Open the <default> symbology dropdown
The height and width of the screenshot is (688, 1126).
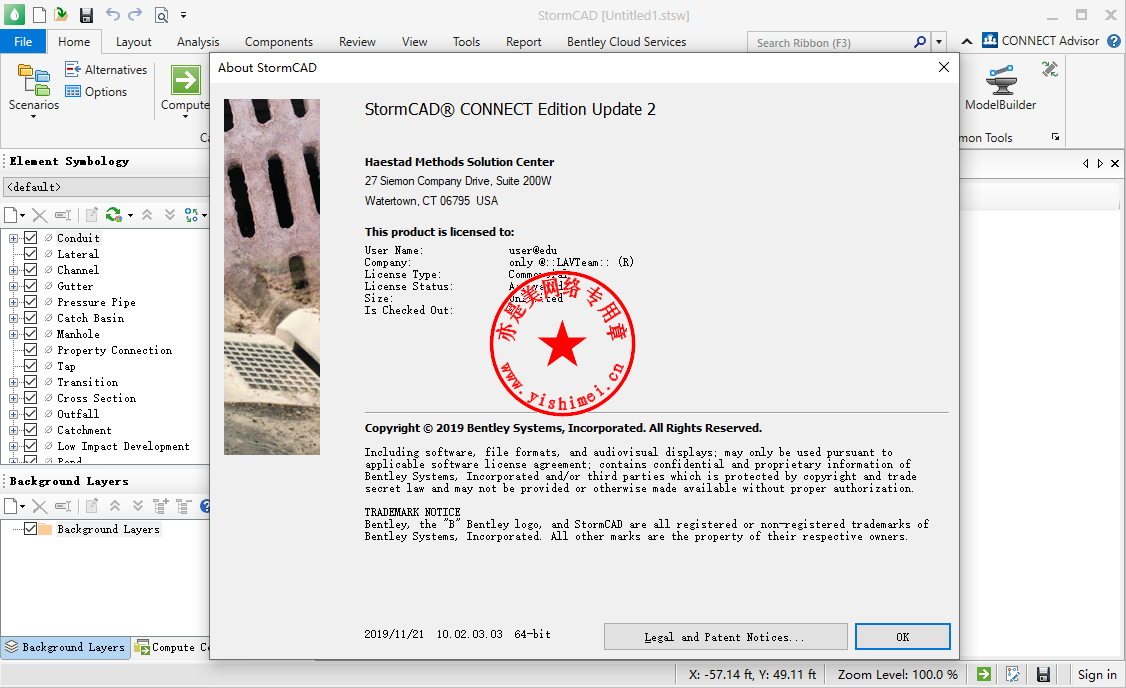[106, 187]
